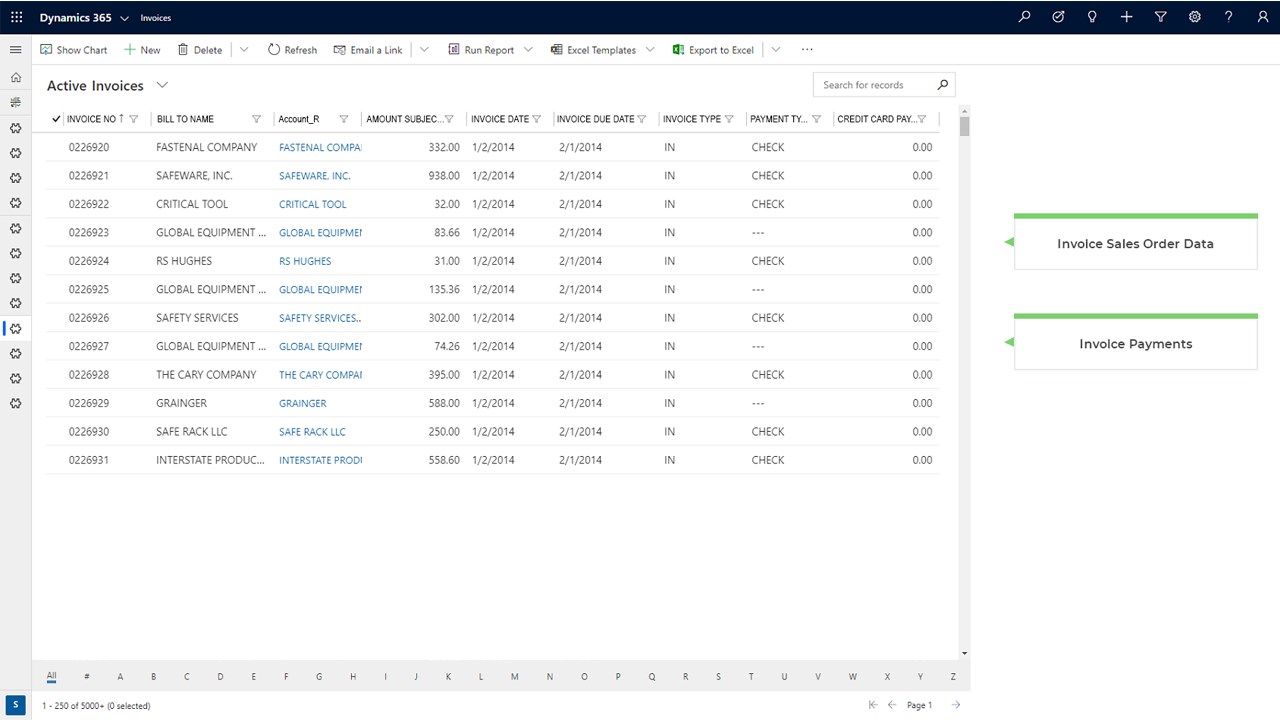Toggle the select-all checkmark in header
1280x720 pixels.
tap(56, 119)
